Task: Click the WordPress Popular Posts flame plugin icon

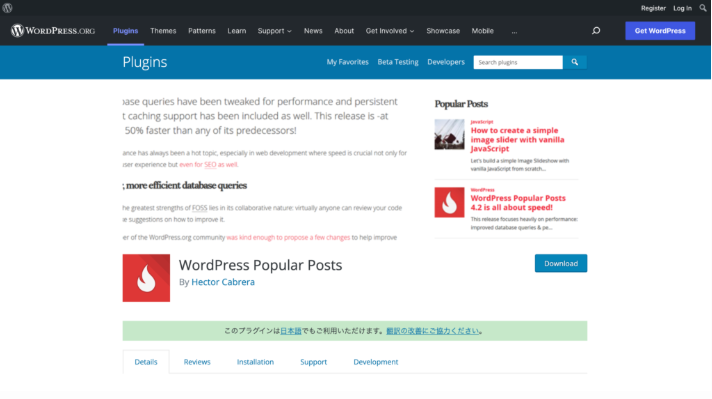Action: point(146,278)
